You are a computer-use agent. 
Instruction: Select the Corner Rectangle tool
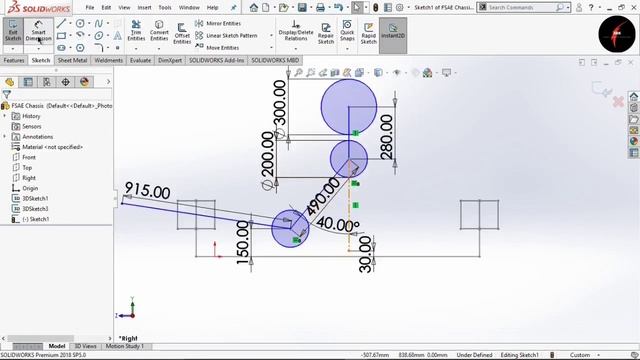pos(61,36)
